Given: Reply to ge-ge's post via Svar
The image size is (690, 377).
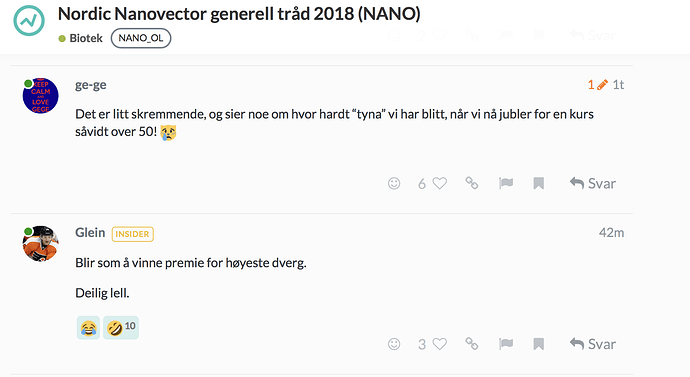Looking at the screenshot, I should pos(592,183).
